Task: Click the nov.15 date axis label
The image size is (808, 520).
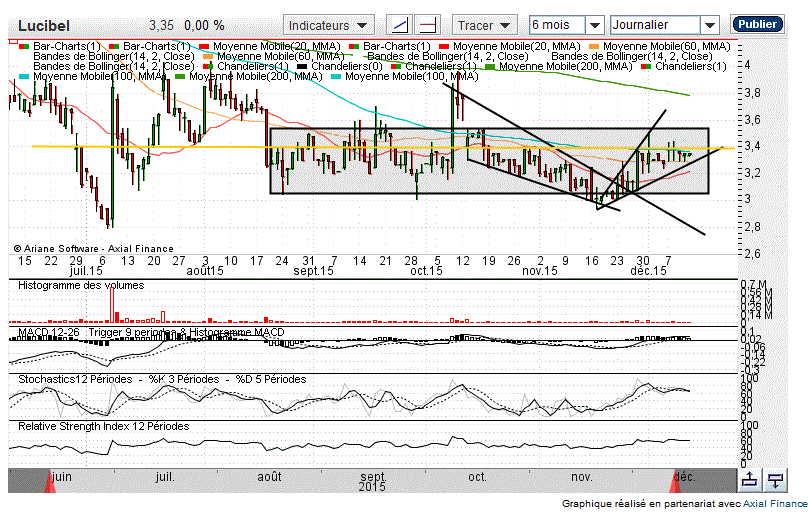Action: (540, 271)
